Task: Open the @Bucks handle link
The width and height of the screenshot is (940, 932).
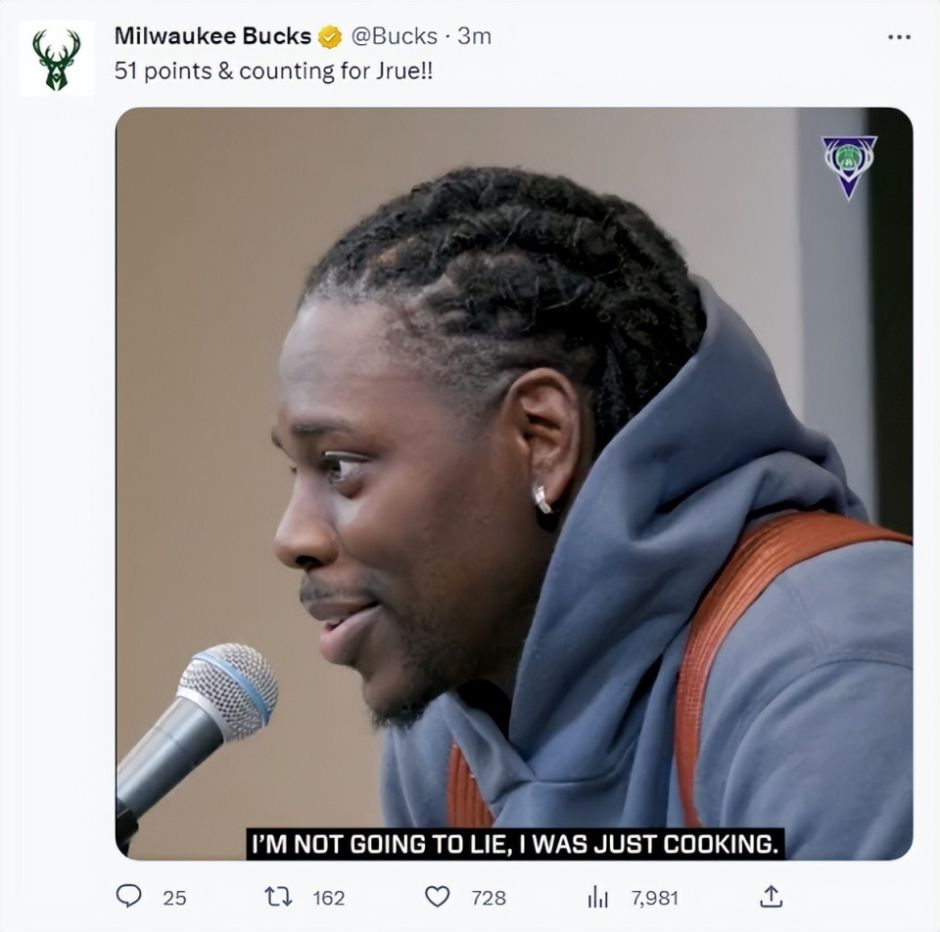Action: pyautogui.click(x=394, y=37)
